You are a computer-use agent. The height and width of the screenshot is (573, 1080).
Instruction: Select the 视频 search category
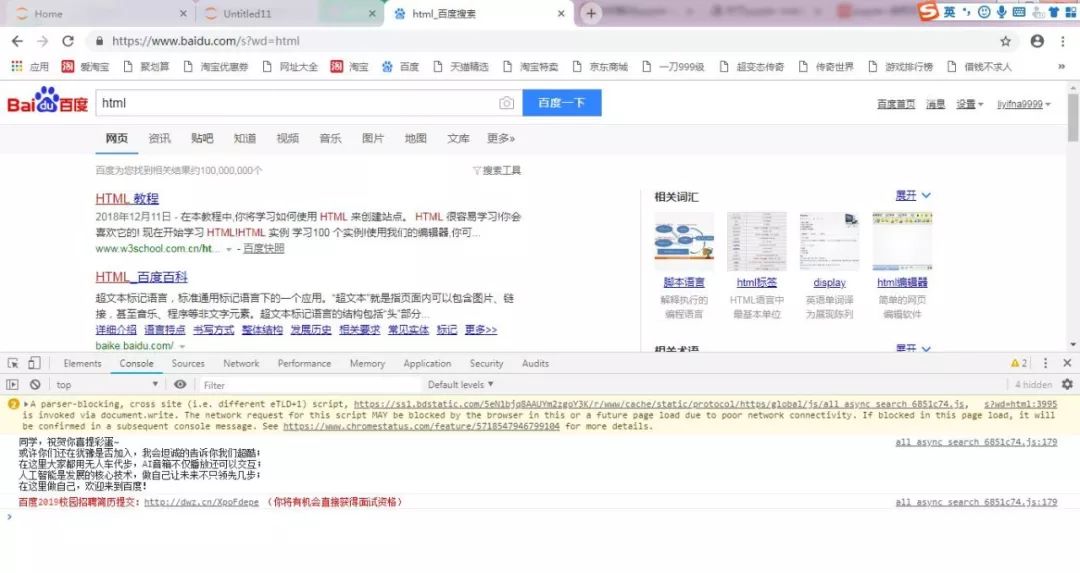(287, 138)
